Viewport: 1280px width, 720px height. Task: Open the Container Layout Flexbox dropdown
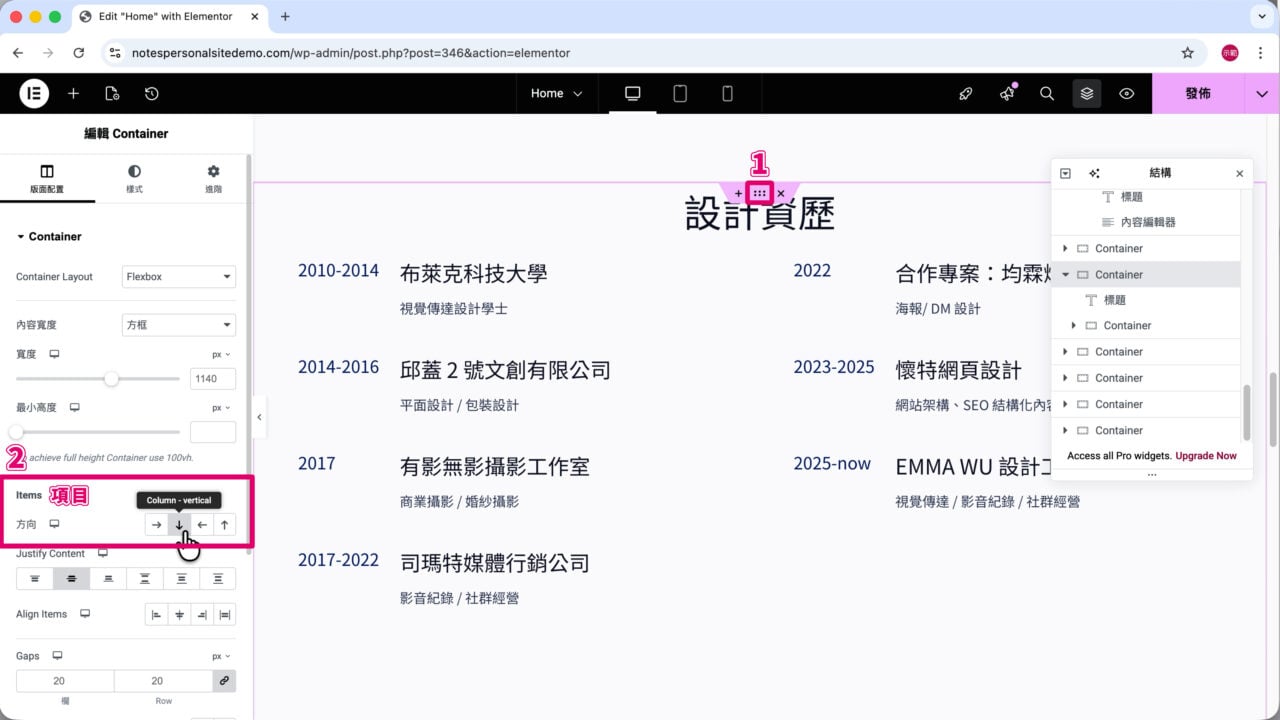(179, 277)
